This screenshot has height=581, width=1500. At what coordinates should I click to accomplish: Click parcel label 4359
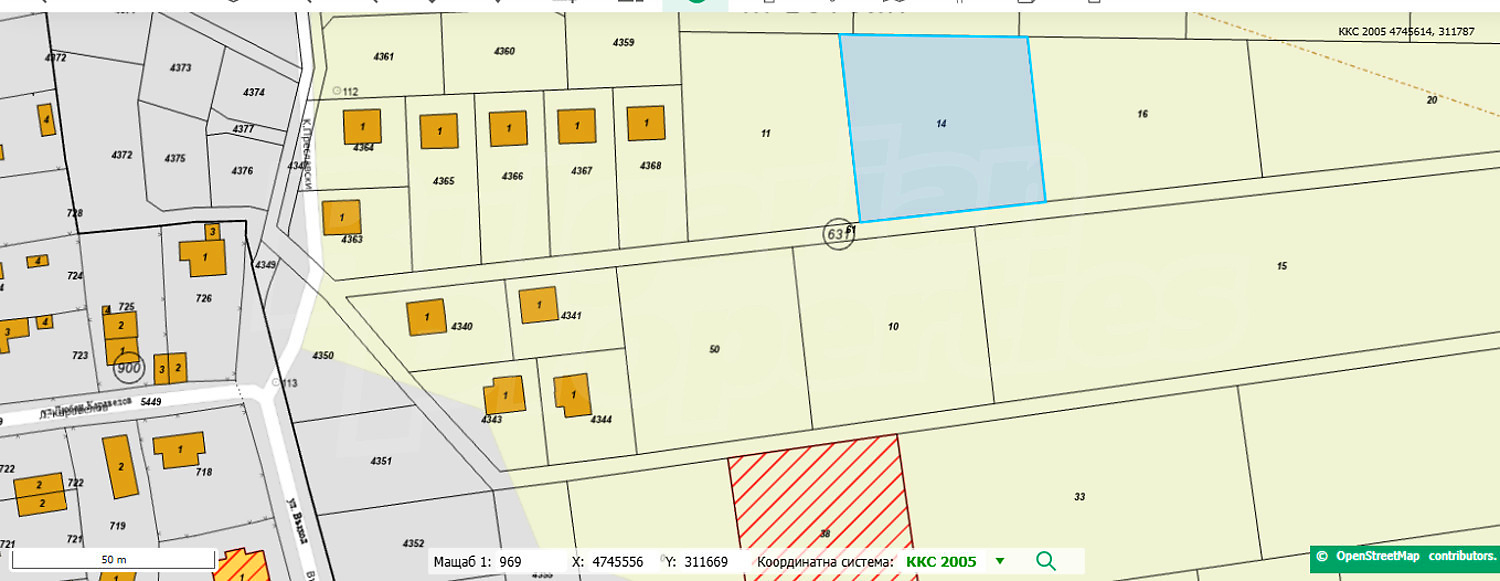pos(624,42)
